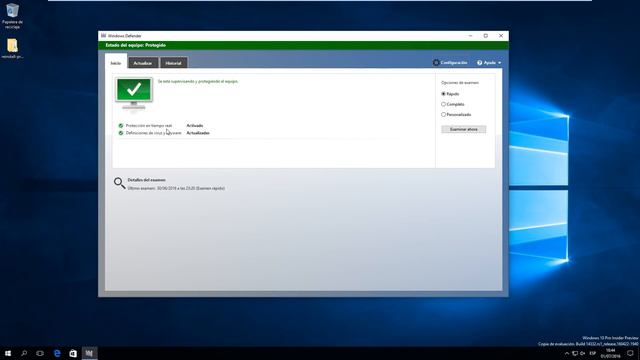Select the Rápido scan option
The width and height of the screenshot is (640, 360).
pos(443,94)
